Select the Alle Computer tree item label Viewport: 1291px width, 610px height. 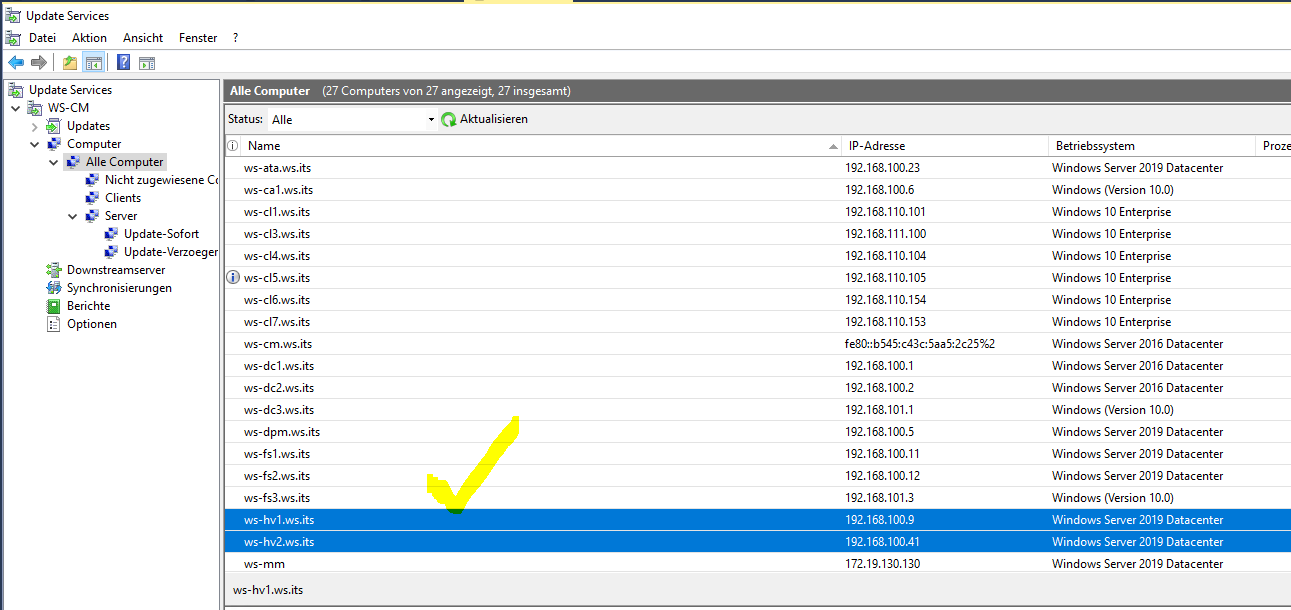click(x=124, y=162)
